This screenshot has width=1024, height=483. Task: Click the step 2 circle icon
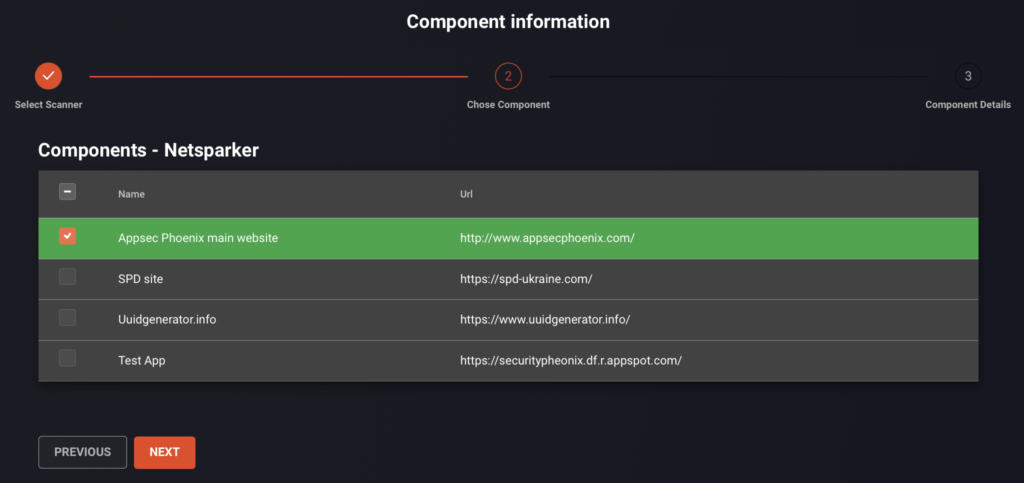click(508, 76)
